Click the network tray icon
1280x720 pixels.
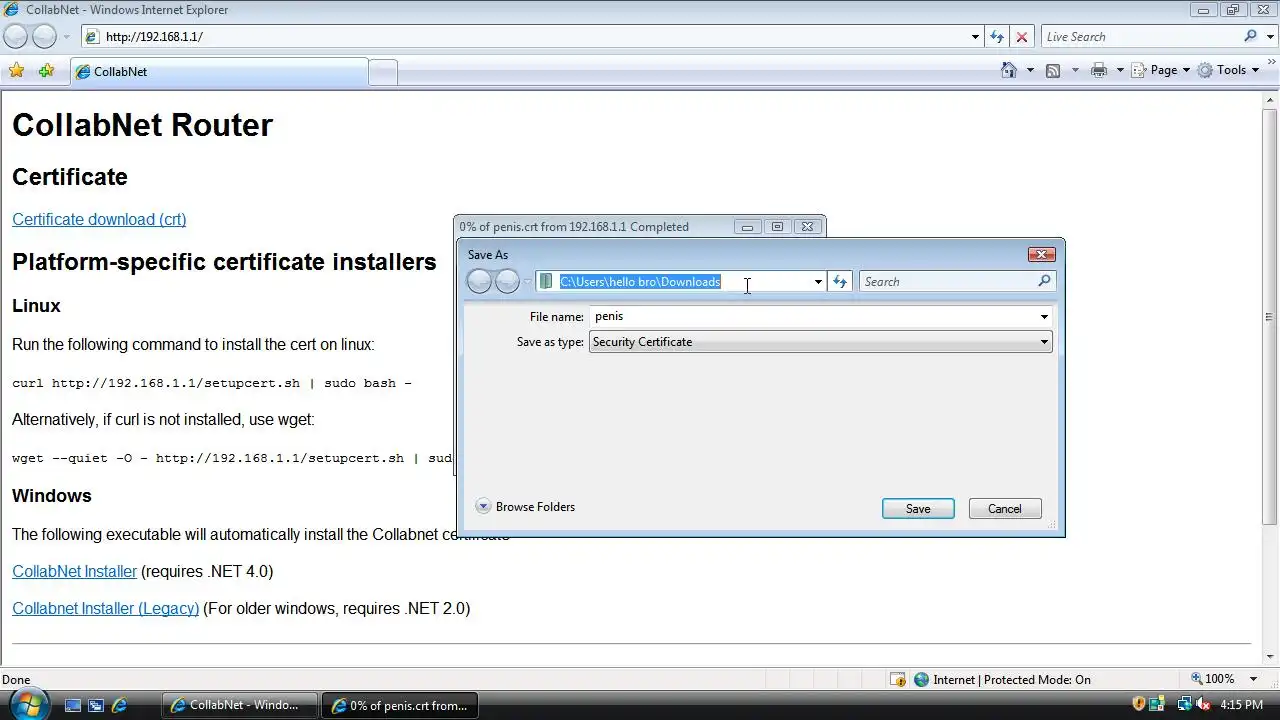(x=1186, y=705)
